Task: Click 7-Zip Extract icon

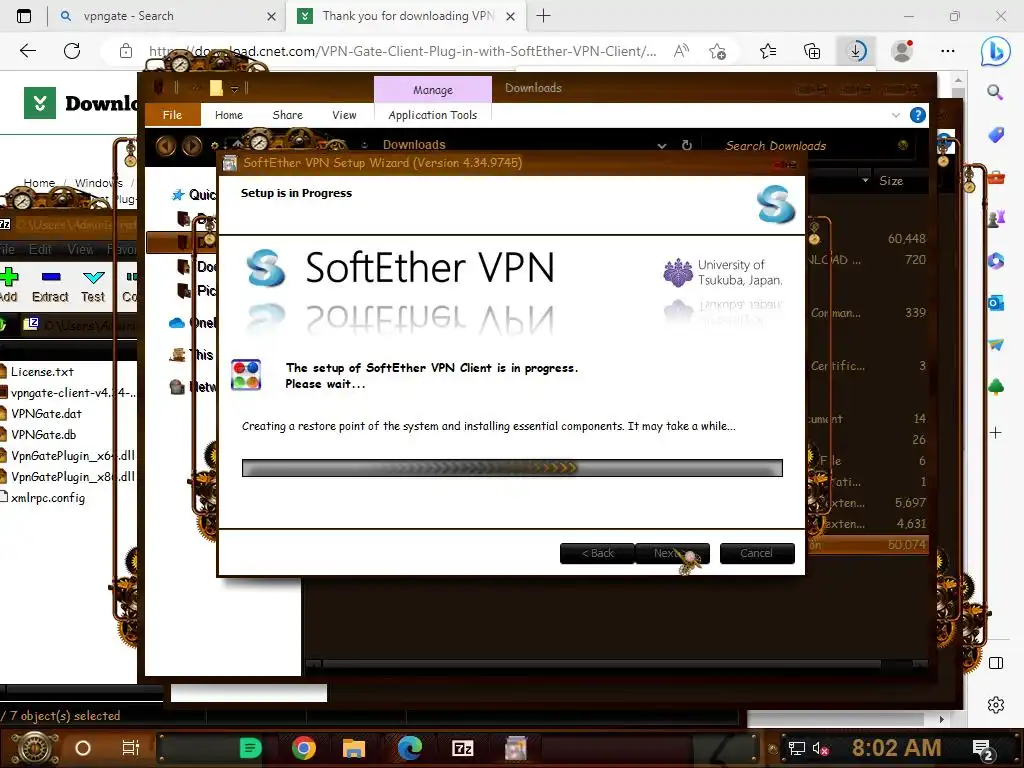Action: point(50,285)
